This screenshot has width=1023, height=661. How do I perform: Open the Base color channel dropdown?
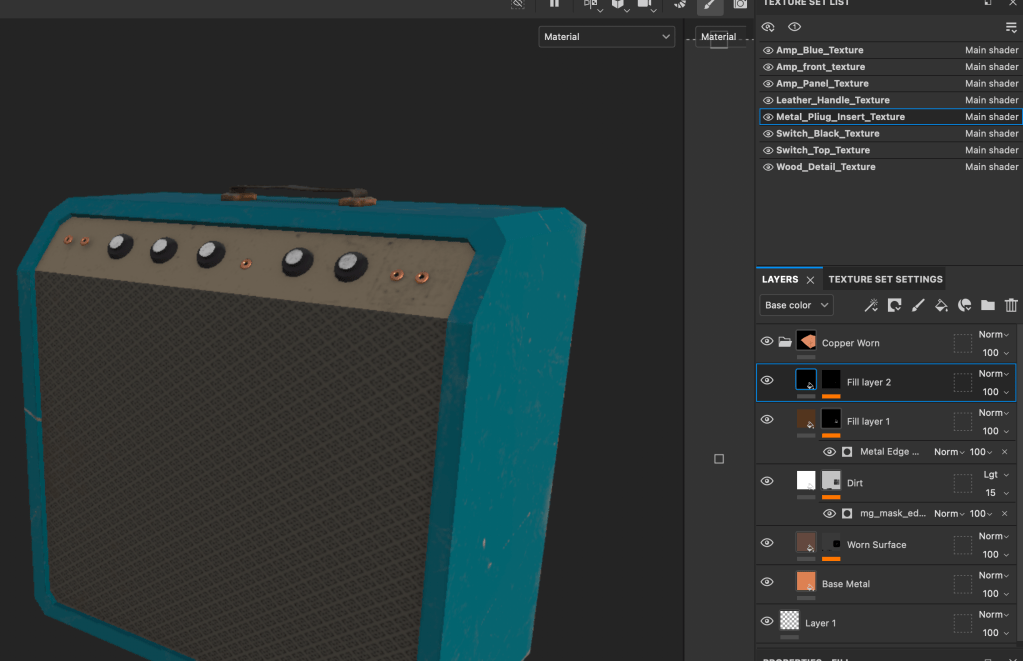(796, 305)
